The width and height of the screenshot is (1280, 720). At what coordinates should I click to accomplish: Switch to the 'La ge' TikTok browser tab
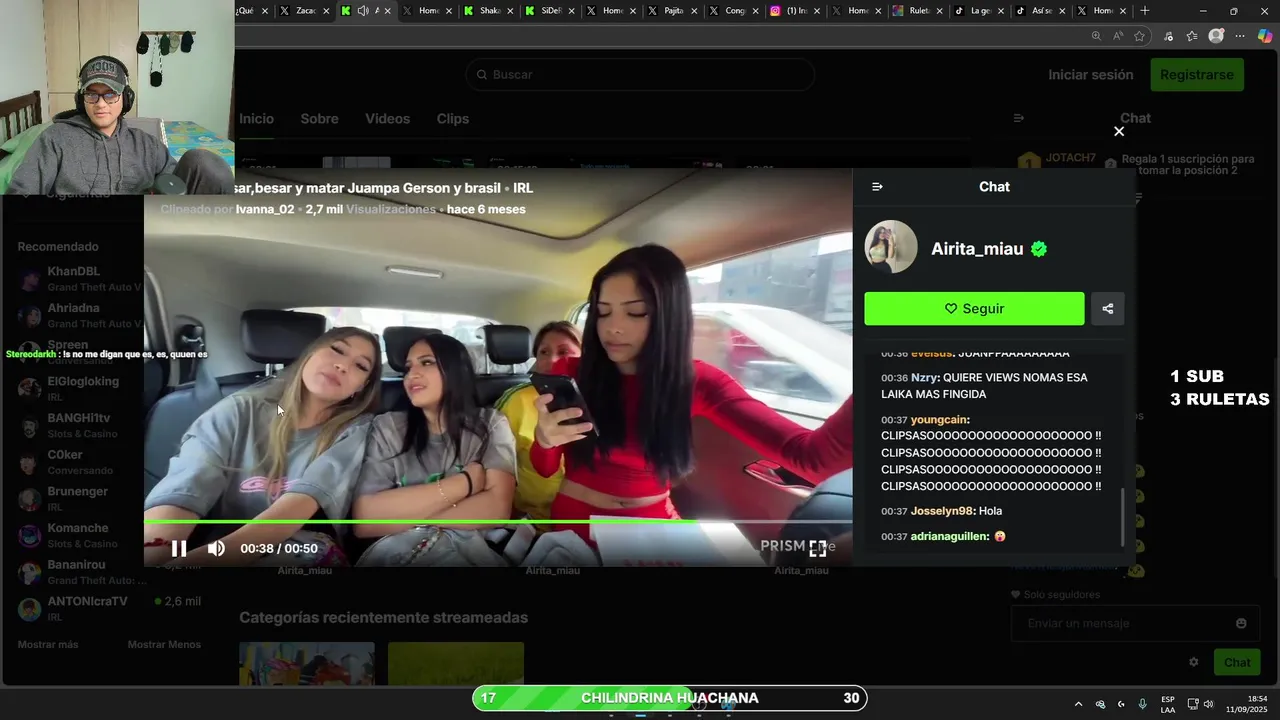tap(979, 11)
